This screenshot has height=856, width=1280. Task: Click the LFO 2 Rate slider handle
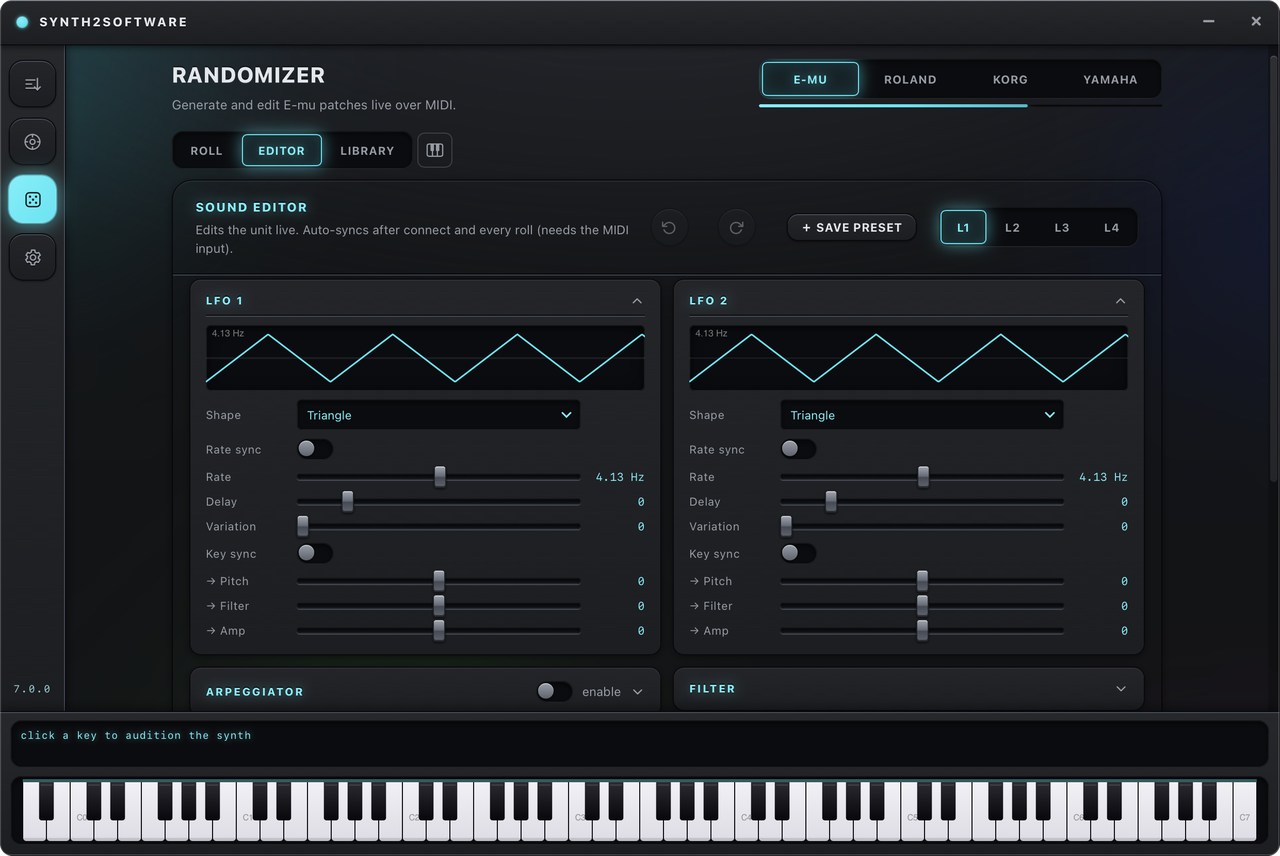click(x=923, y=477)
